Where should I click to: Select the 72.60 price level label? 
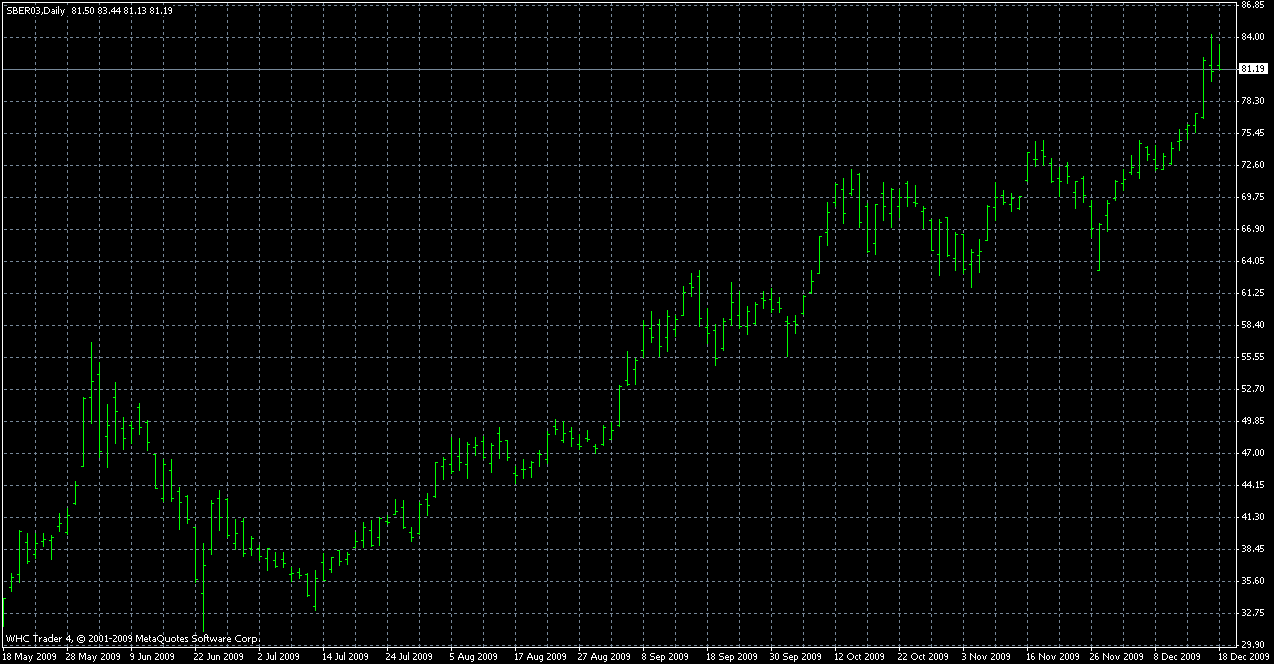point(1252,165)
